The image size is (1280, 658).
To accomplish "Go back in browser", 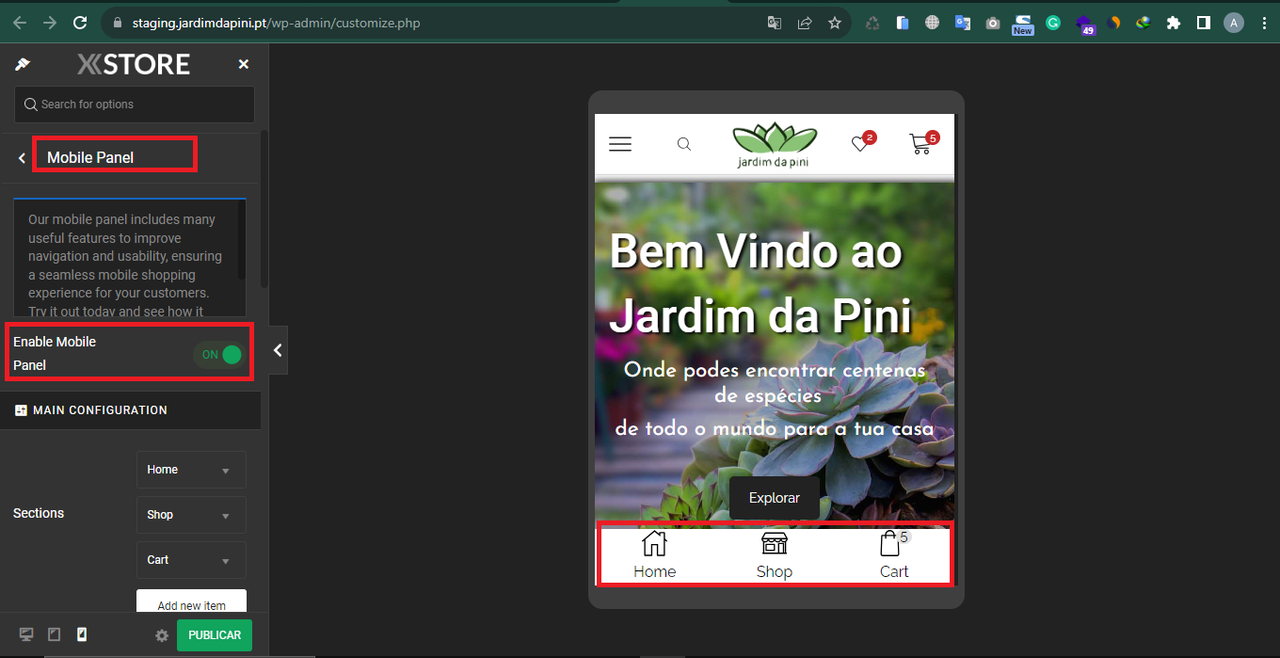I will tap(19, 22).
